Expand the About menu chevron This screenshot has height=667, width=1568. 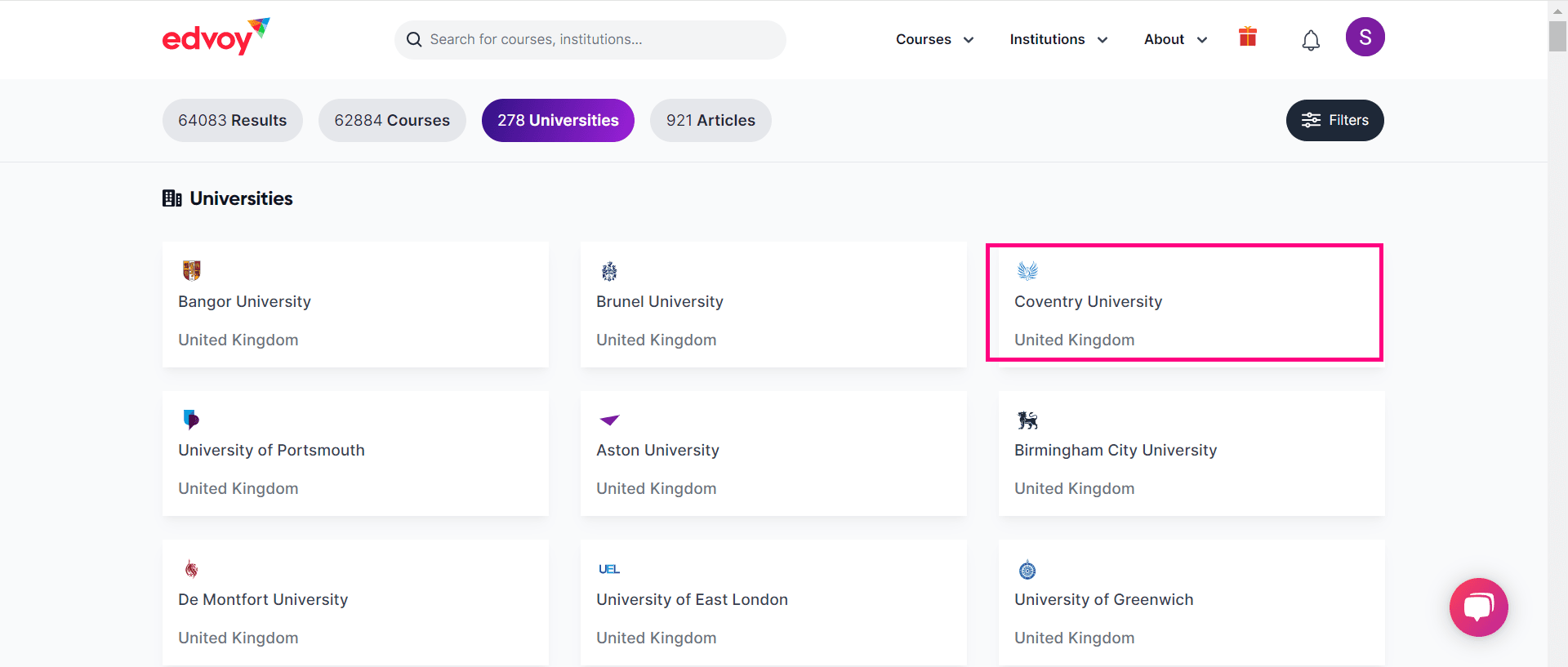1202,40
